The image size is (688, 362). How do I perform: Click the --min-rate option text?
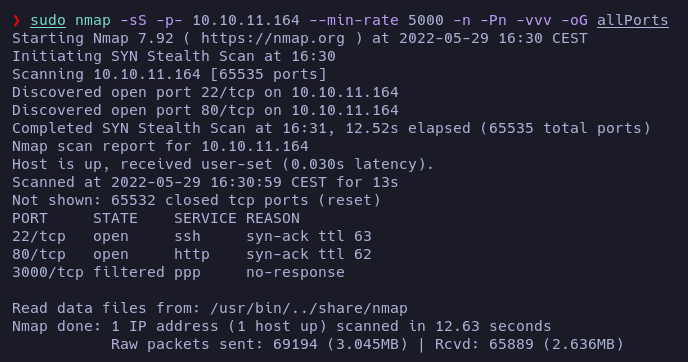point(354,20)
